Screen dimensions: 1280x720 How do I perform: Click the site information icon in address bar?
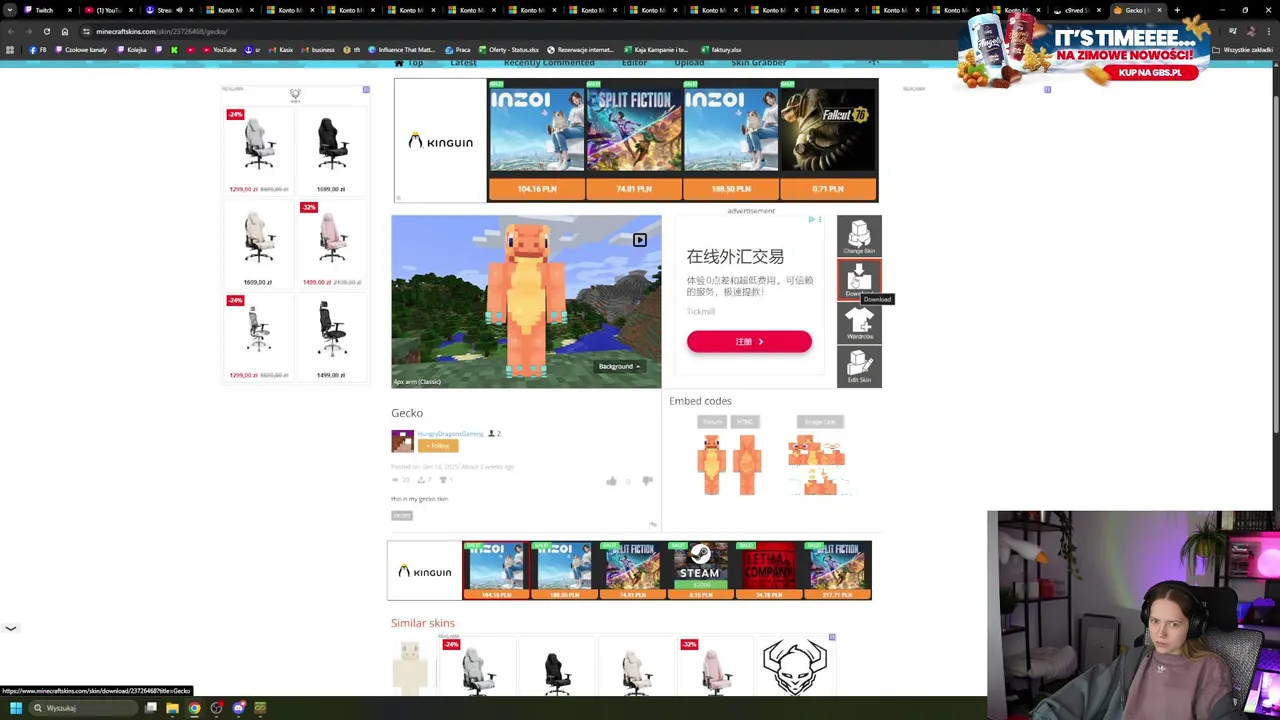pyautogui.click(x=86, y=31)
